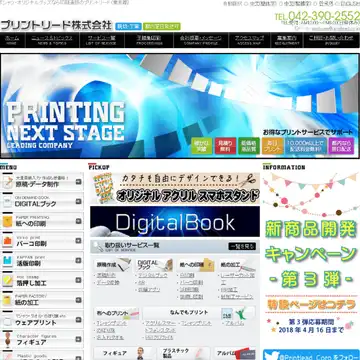Click the PRINTING NEXT STAGE hero image
The image size is (360, 360).
pos(180,106)
